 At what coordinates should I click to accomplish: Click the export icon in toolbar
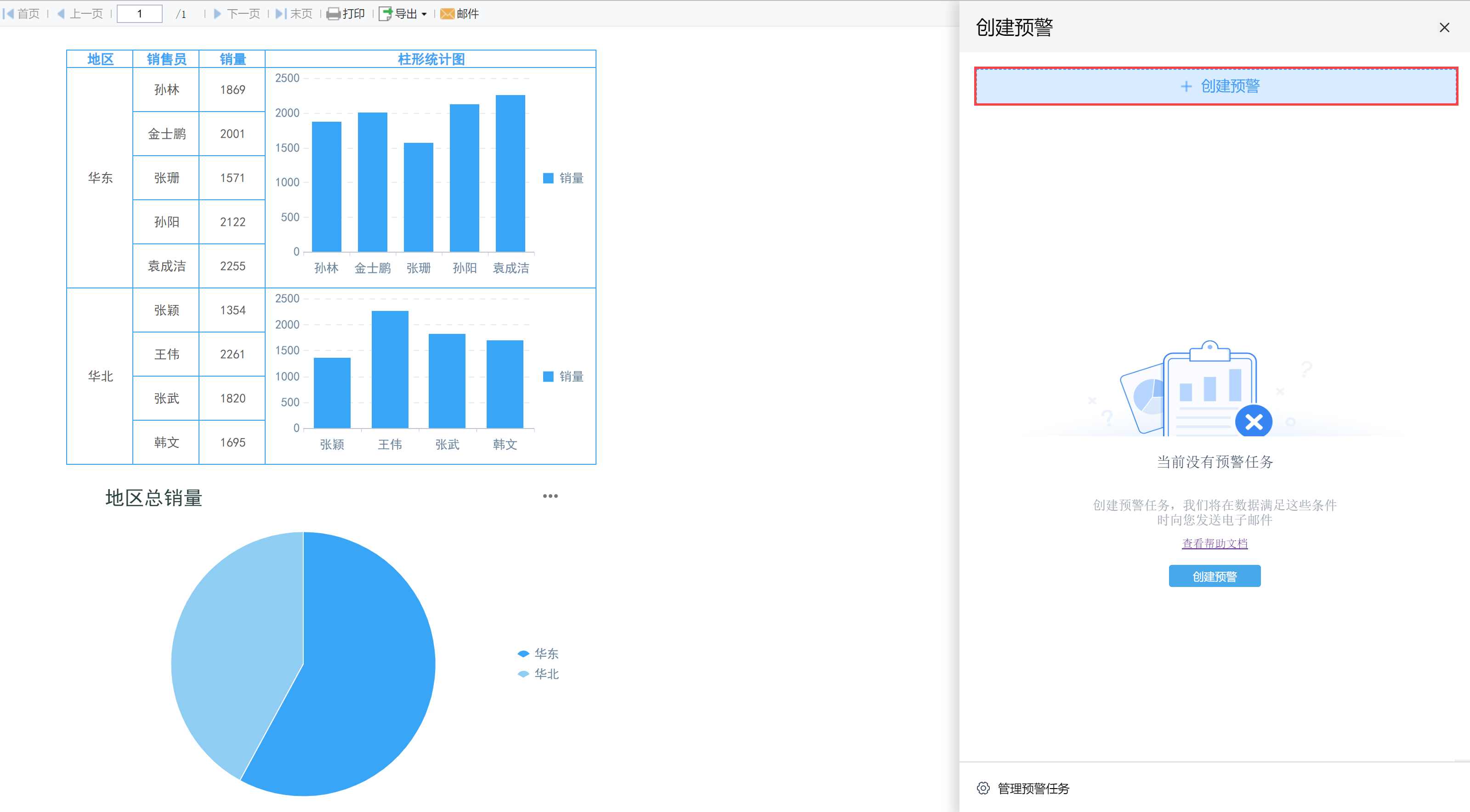[x=386, y=14]
